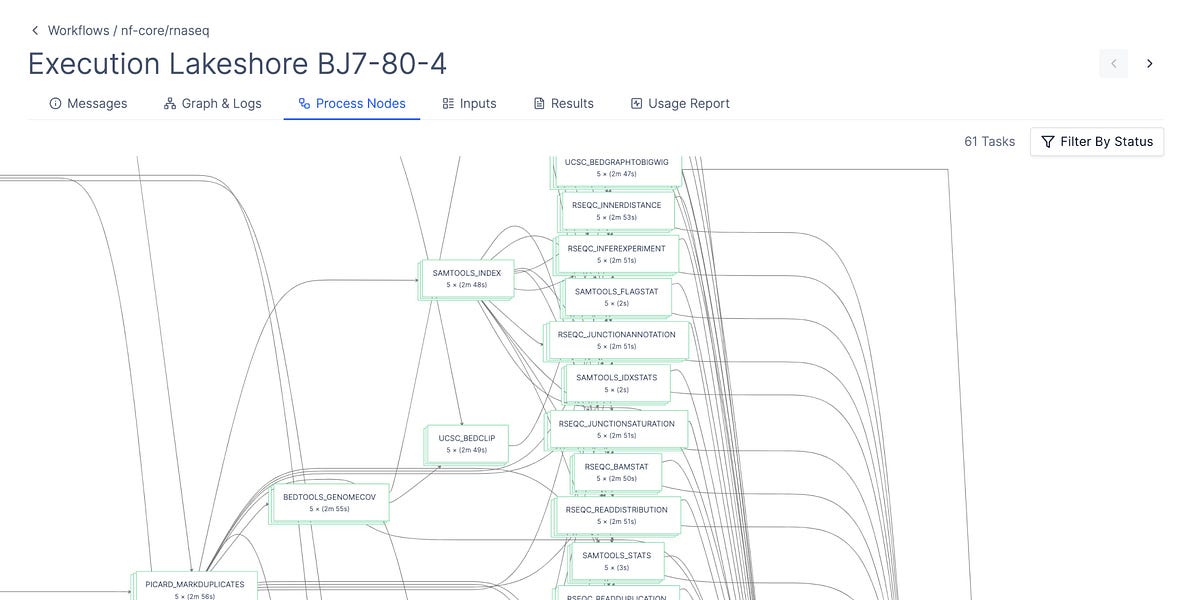The width and height of the screenshot is (1200, 600).
Task: Select the SAMTOOLS_FLAGSTAT node
Action: [x=617, y=297]
